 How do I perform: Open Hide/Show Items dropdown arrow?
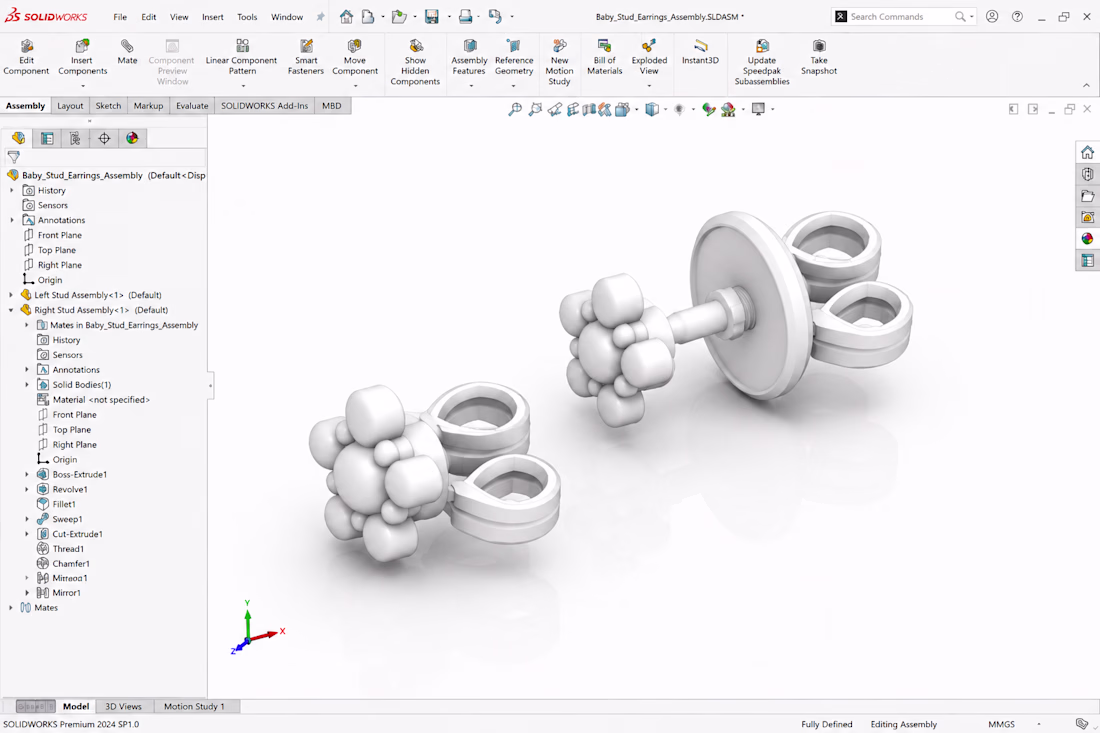click(693, 109)
